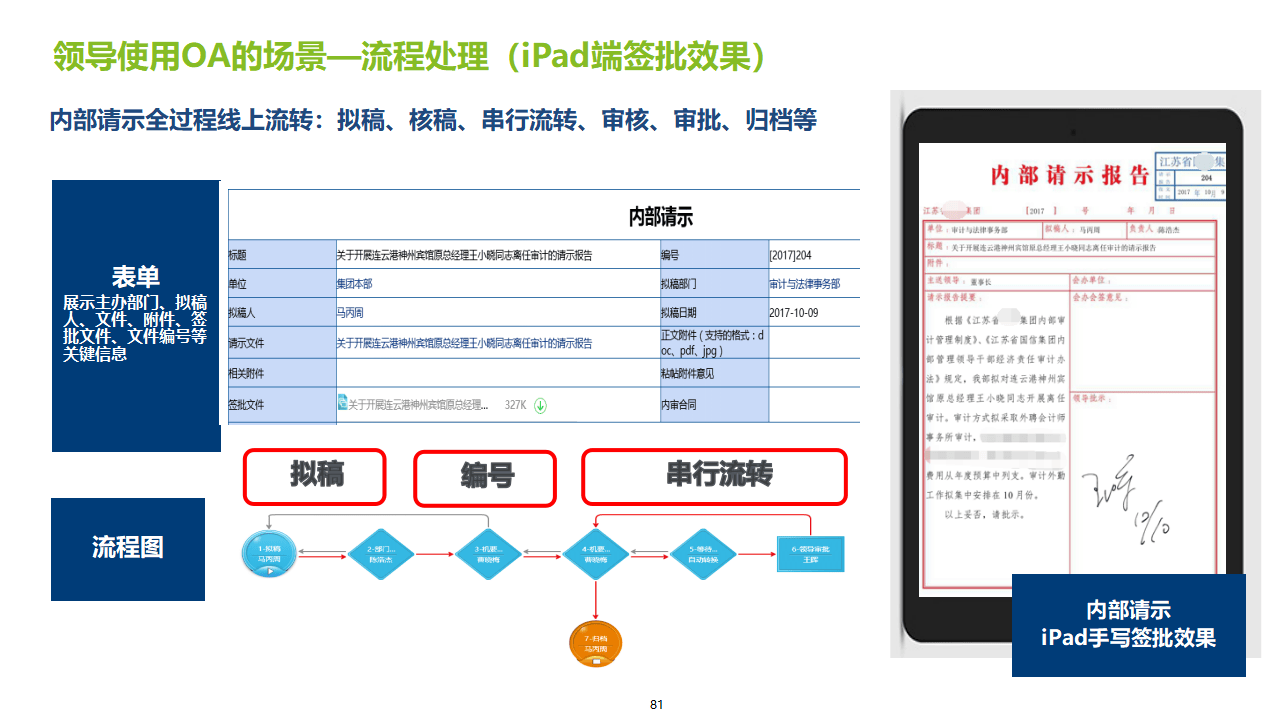
Task: Click the green download arrow beside 327K
Action: click(x=540, y=405)
